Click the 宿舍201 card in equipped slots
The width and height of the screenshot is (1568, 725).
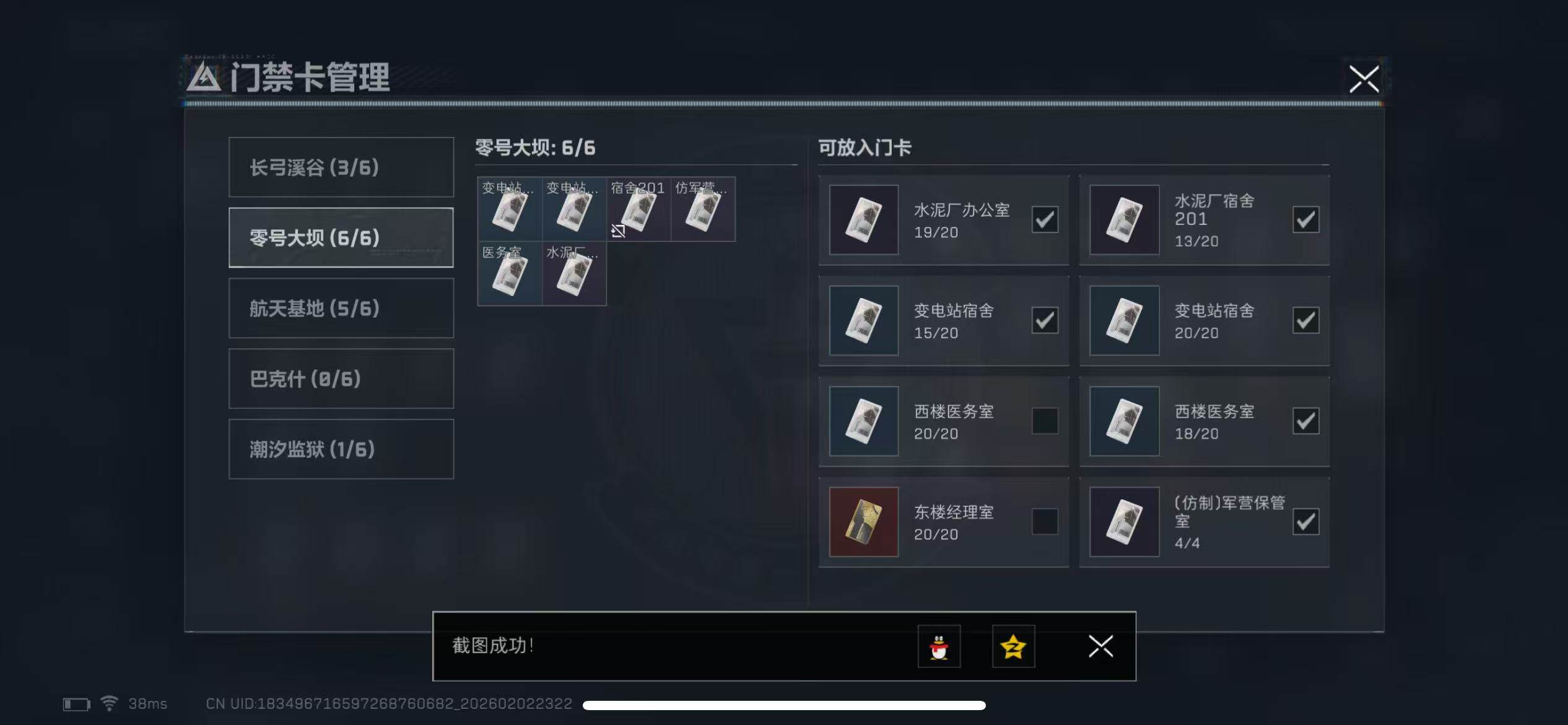(x=638, y=209)
